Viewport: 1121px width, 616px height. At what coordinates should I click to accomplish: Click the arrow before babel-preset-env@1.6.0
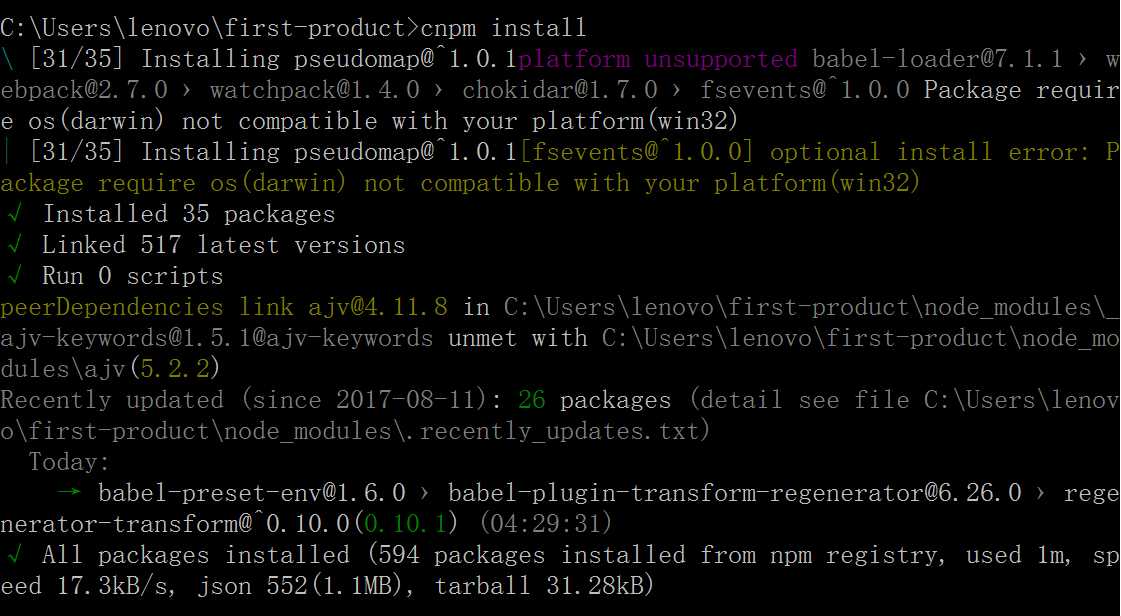click(69, 493)
